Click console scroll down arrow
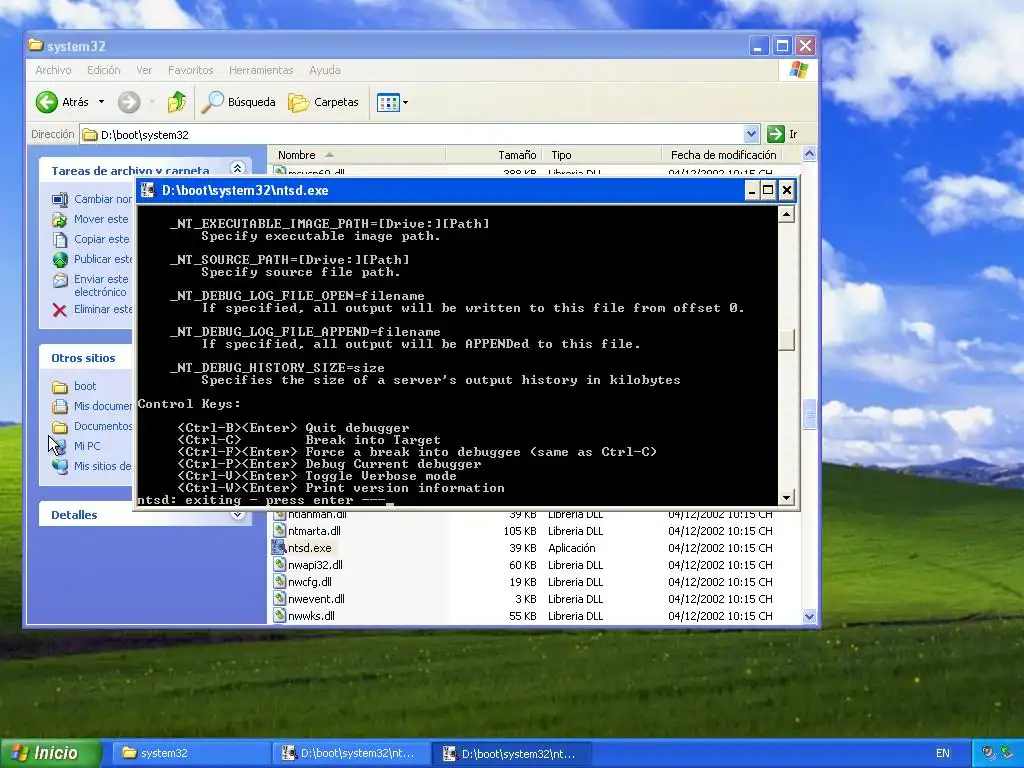This screenshot has height=768, width=1024. click(x=786, y=498)
